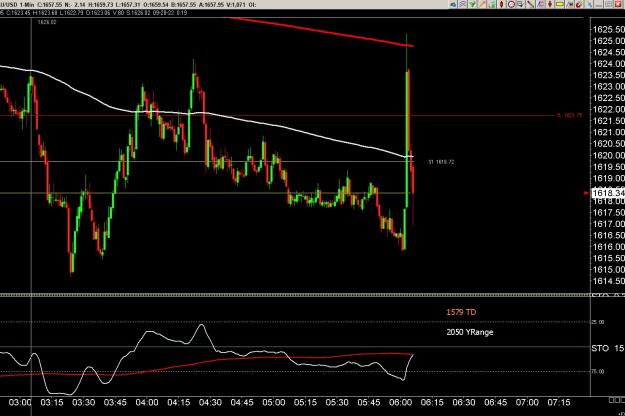This screenshot has width=625, height=416.
Task: Click the 03:00 time axis label
Action: tap(20, 402)
